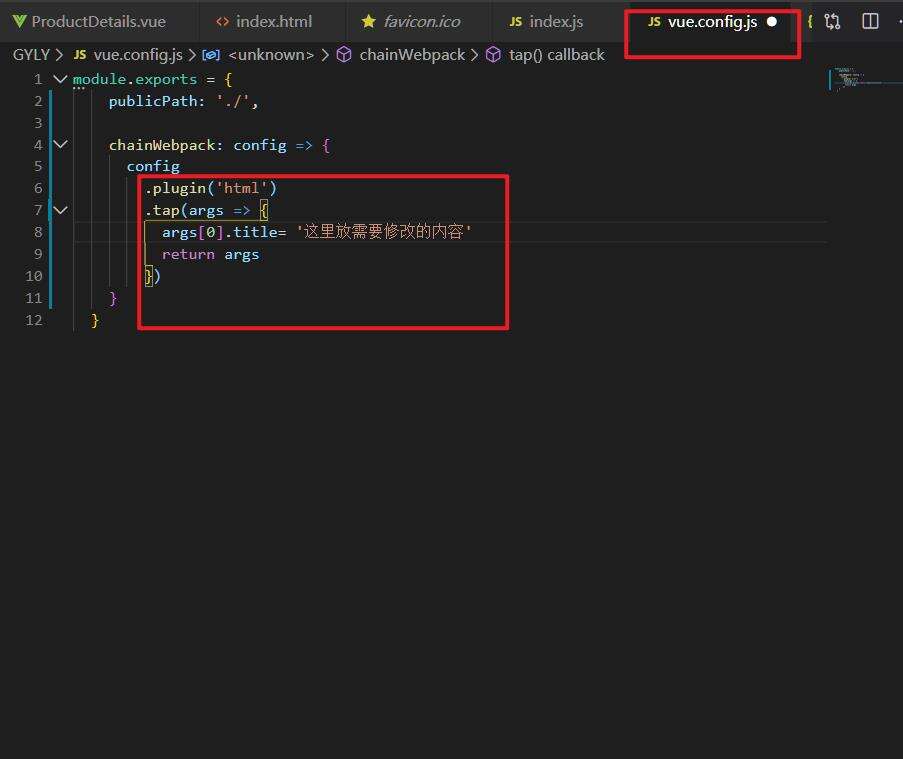903x759 pixels.
Task: Click the cube icon before chainWebpack
Action: (x=344, y=55)
